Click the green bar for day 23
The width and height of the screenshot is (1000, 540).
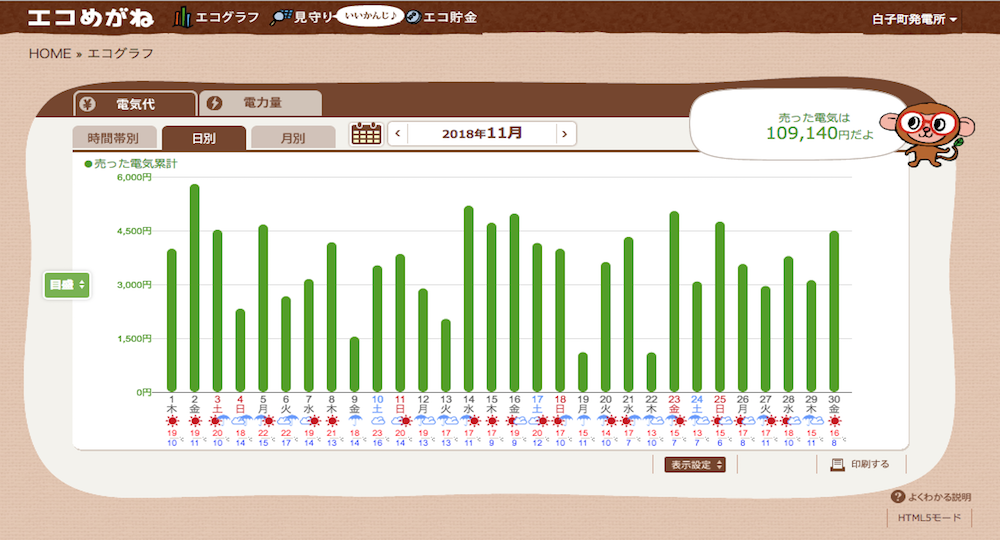click(x=674, y=302)
